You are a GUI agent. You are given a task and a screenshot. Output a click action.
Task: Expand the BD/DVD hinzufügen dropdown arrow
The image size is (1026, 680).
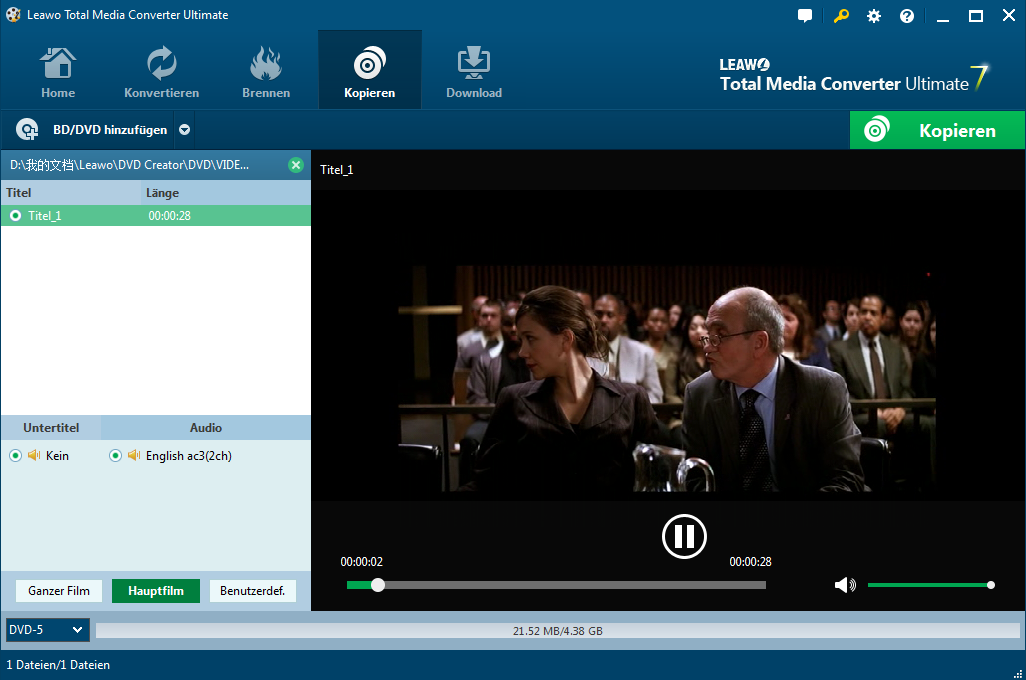pos(185,130)
